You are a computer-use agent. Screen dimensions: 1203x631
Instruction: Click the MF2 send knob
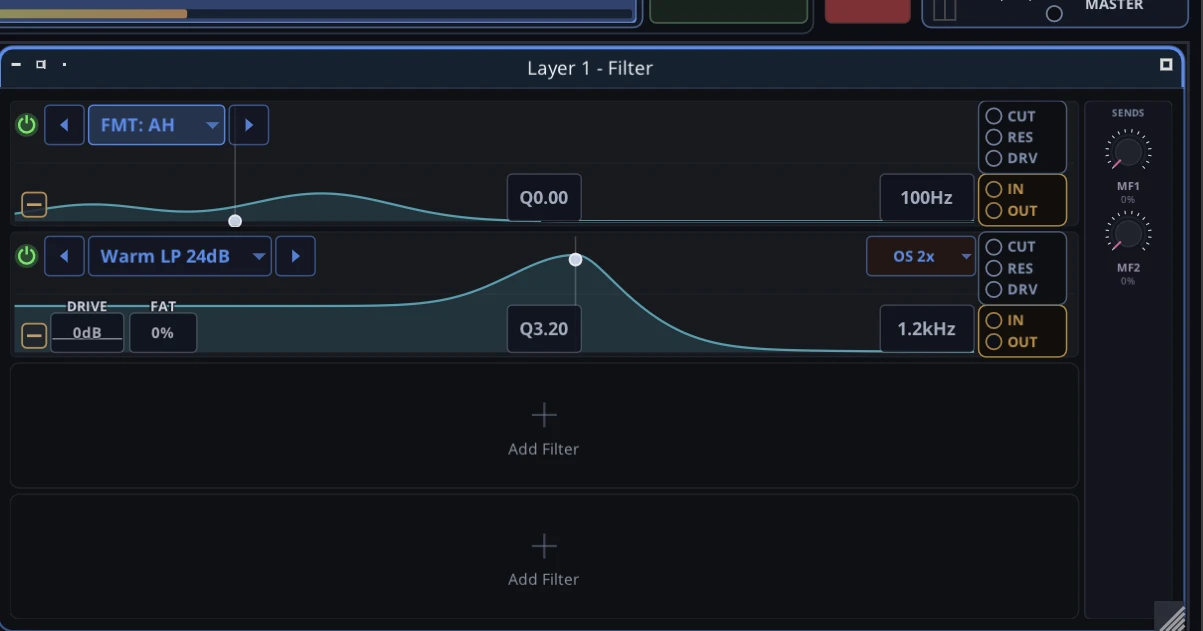[1128, 234]
